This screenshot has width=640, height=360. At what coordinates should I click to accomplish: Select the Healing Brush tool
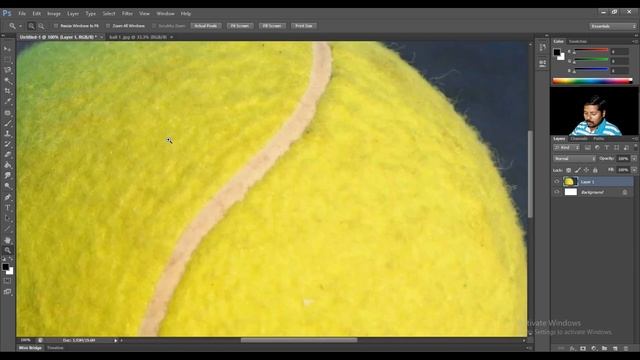pyautogui.click(x=7, y=113)
